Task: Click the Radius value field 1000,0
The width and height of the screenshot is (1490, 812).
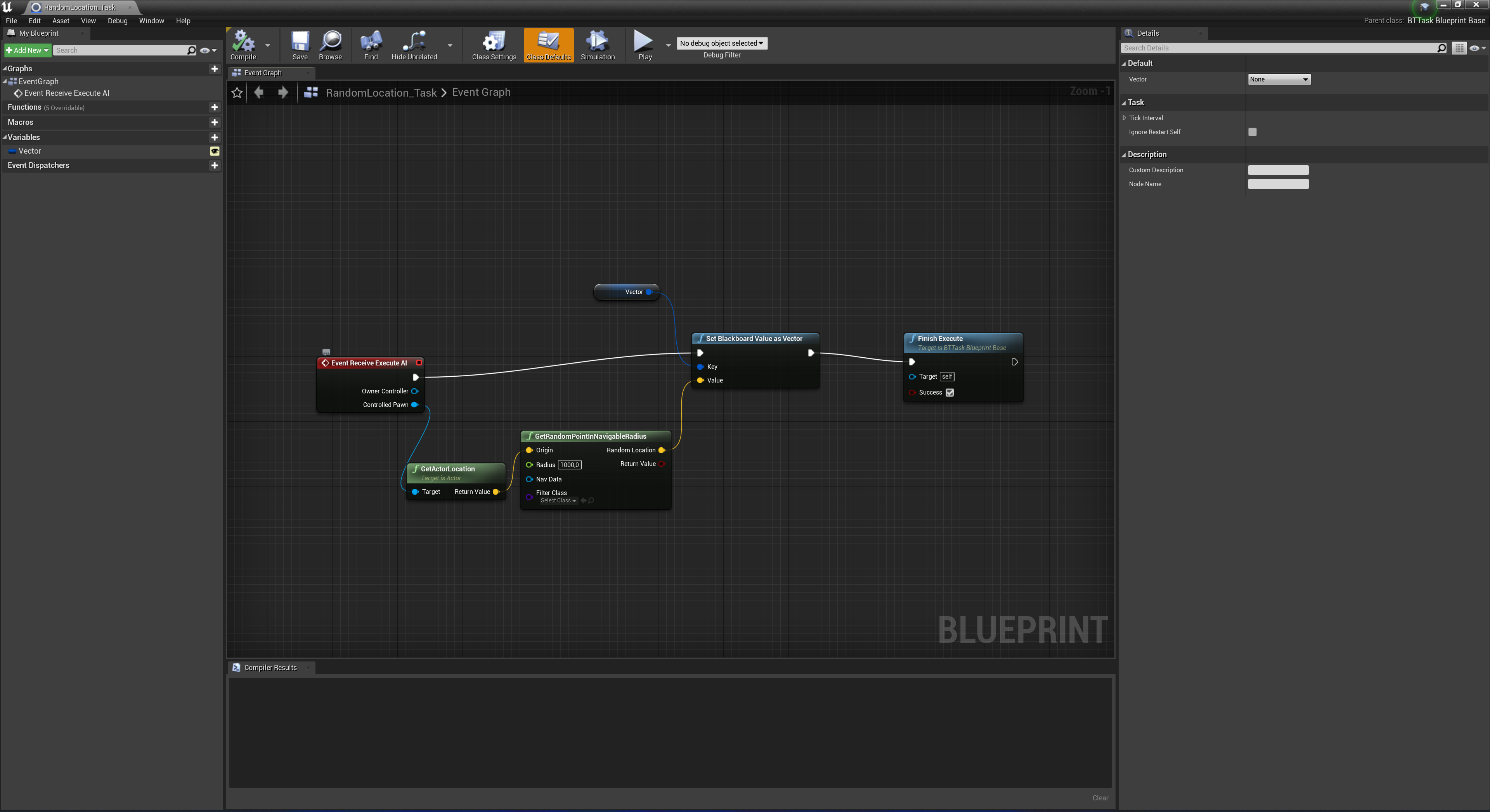Action: tap(570, 465)
